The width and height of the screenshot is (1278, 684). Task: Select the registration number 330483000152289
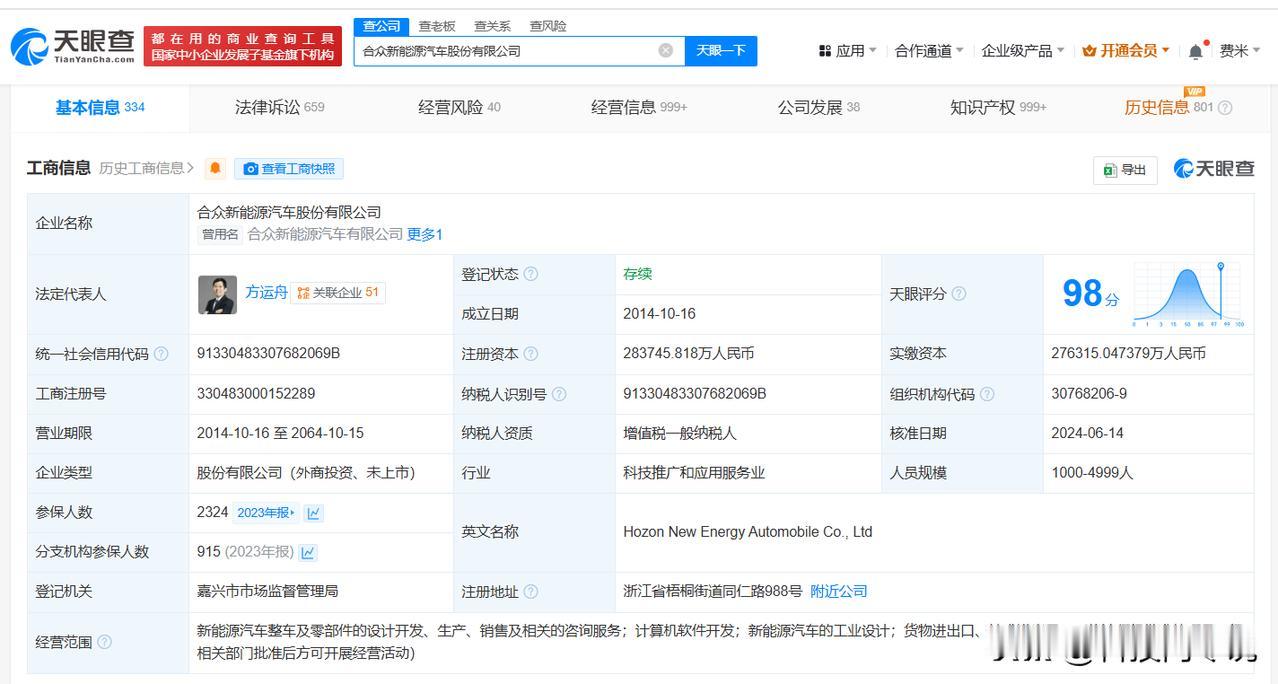point(256,393)
